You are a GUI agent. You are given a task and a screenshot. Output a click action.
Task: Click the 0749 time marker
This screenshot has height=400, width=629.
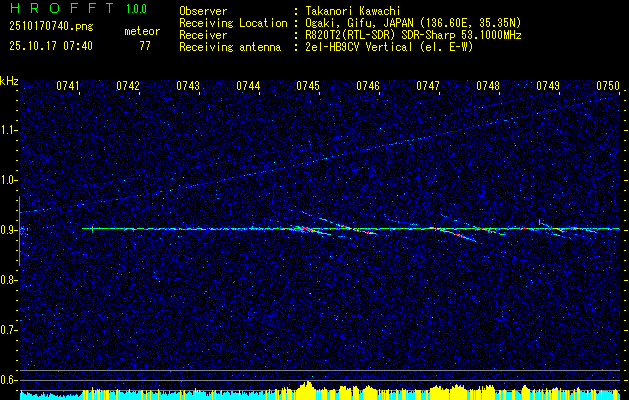tap(548, 86)
